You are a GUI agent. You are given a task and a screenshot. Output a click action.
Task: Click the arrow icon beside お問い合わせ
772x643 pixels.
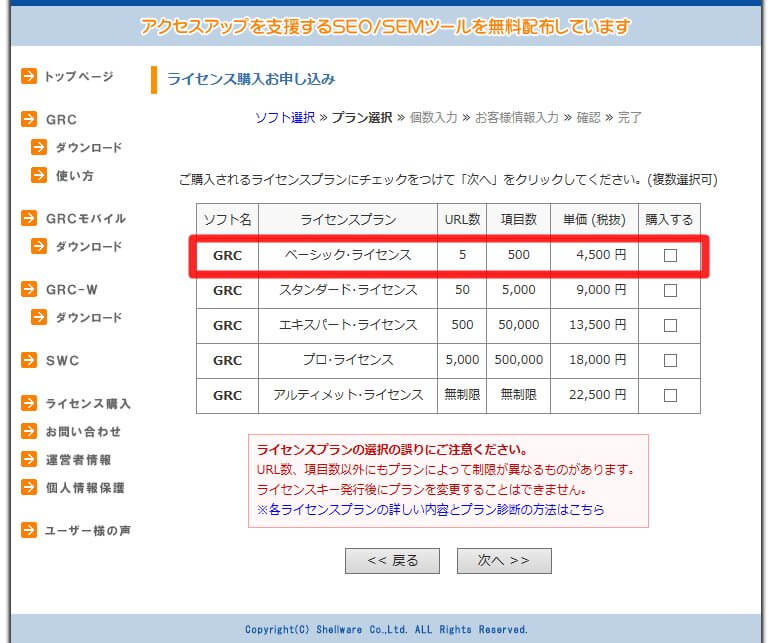click(x=29, y=431)
